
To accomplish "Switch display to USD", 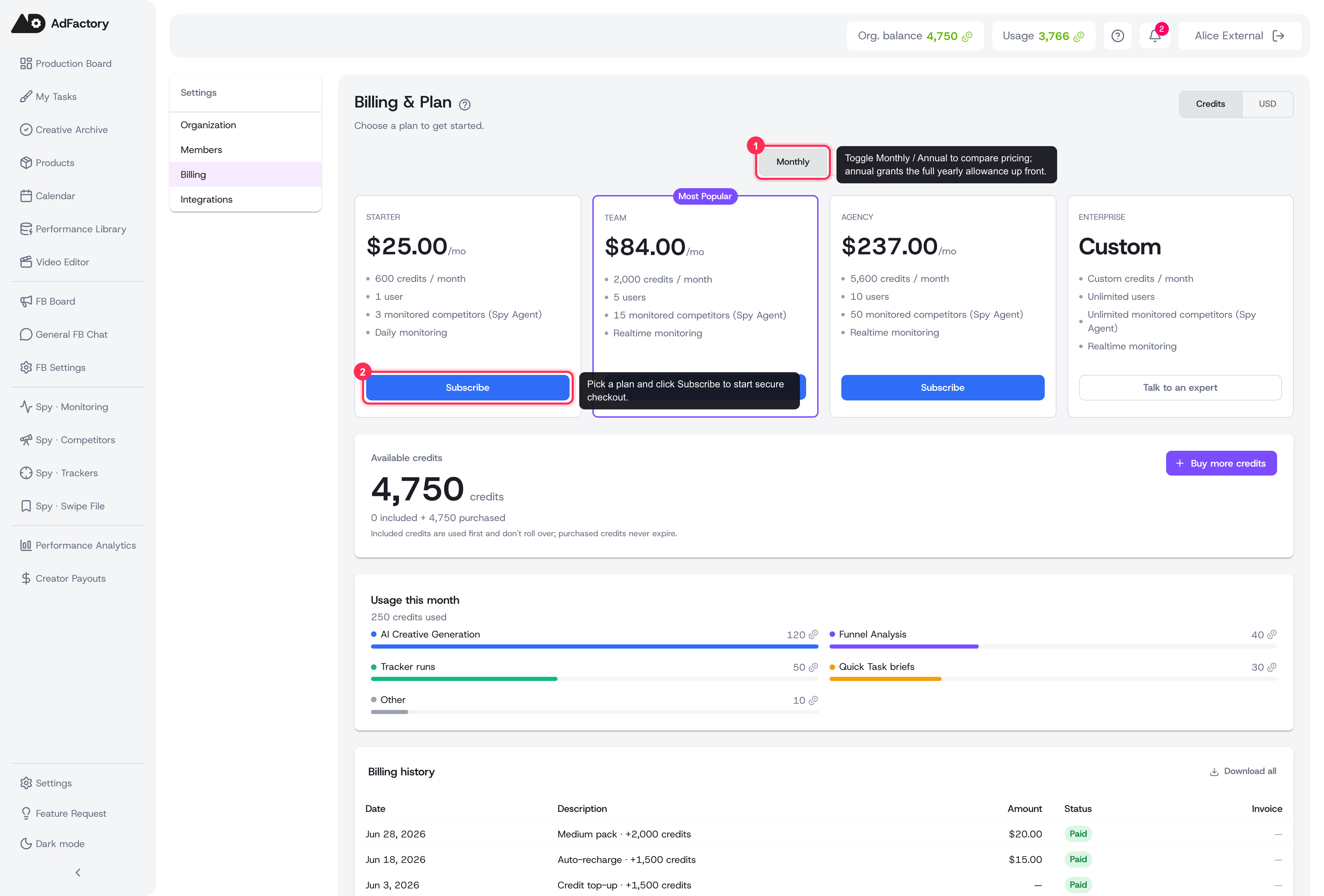I will pos(1267,104).
